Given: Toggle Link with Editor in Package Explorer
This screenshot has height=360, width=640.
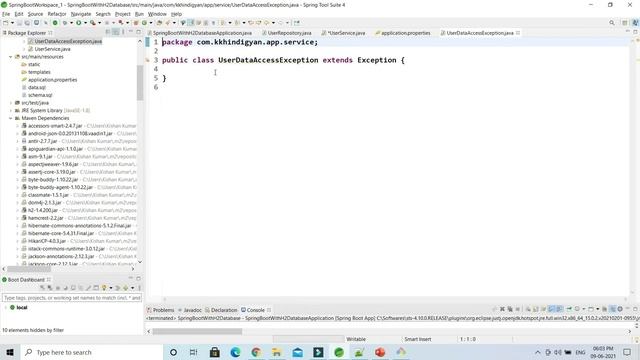Looking at the screenshot, I should coord(116,32).
